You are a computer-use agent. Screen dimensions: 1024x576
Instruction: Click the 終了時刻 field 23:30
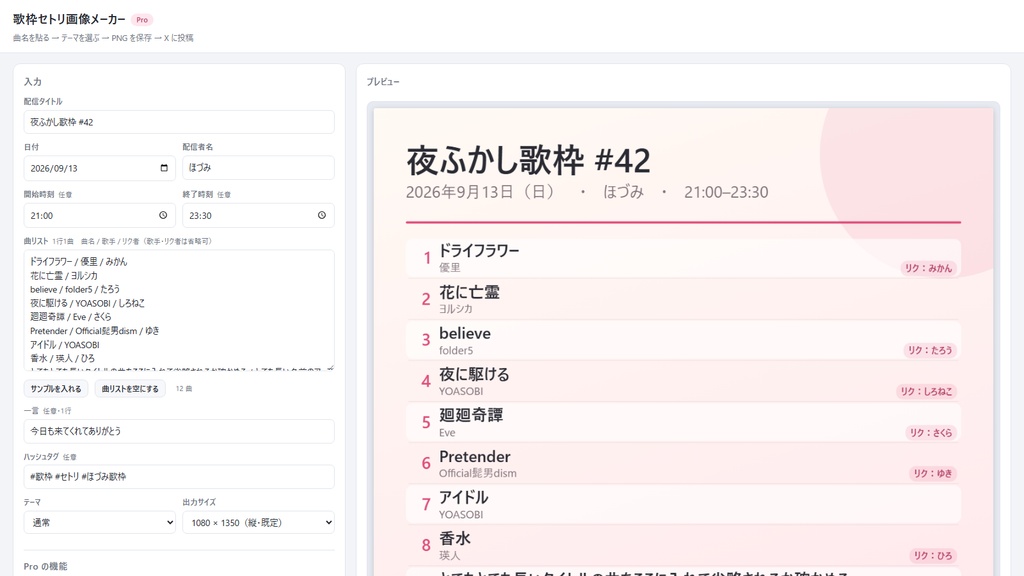coord(259,215)
